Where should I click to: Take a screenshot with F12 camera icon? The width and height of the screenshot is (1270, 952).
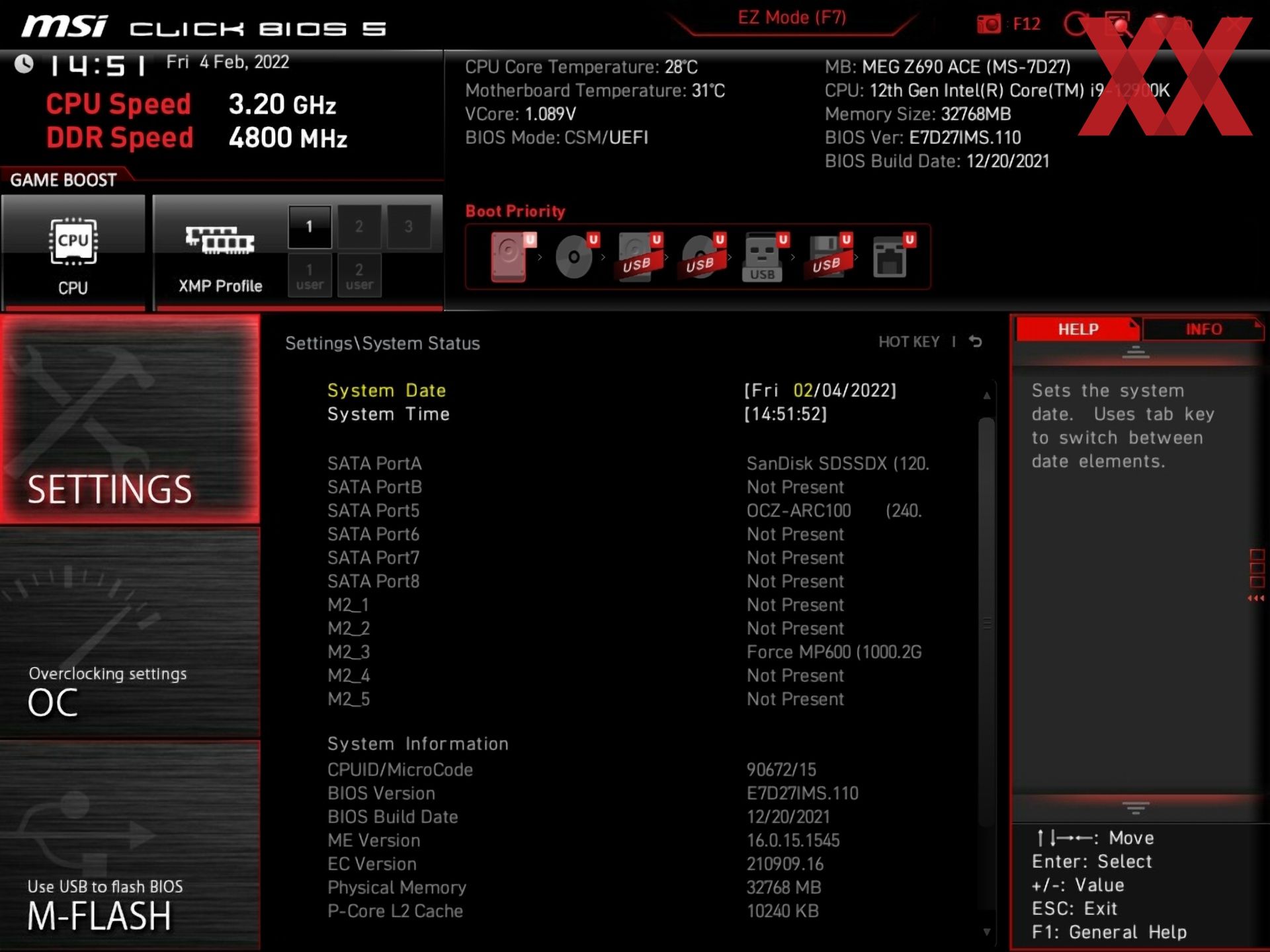point(989,24)
